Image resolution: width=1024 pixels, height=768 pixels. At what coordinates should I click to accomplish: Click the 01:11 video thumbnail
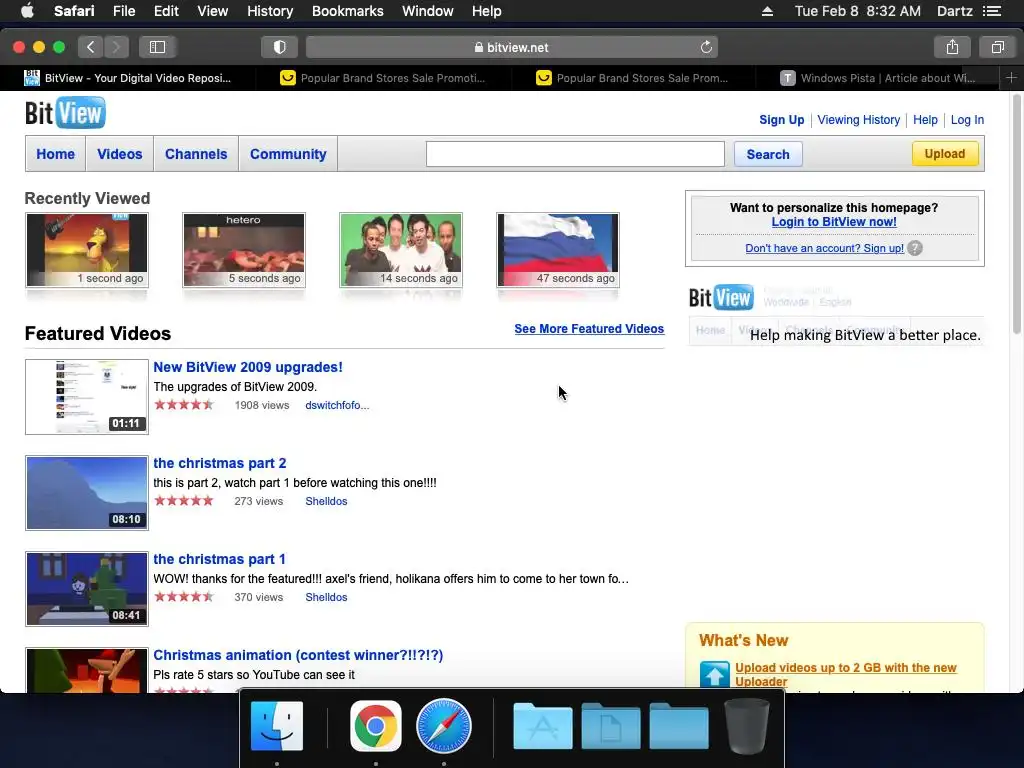point(87,396)
